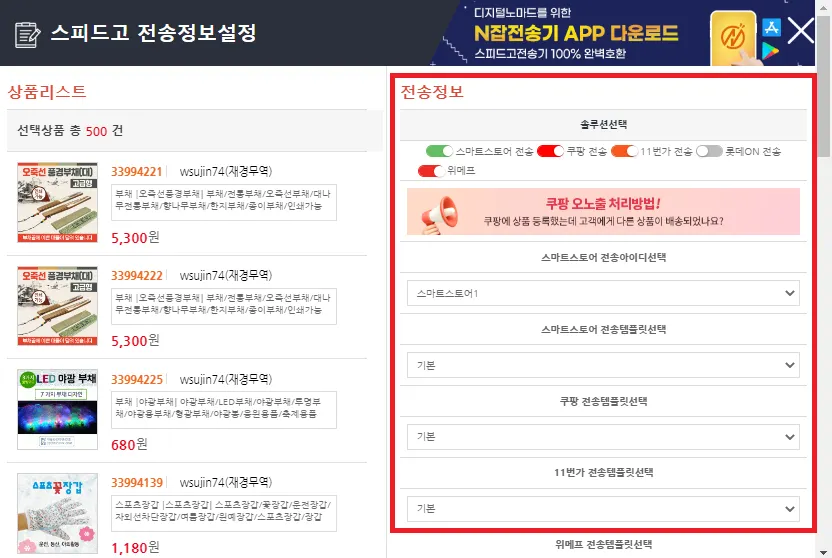Close the banner with the X icon
This screenshot has height=558, width=832.
tap(801, 30)
